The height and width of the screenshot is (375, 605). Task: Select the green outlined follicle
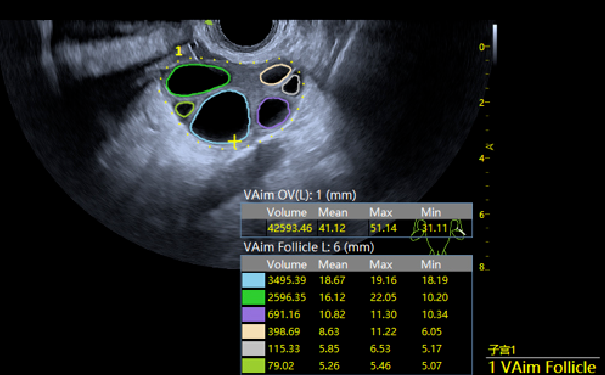click(x=198, y=80)
